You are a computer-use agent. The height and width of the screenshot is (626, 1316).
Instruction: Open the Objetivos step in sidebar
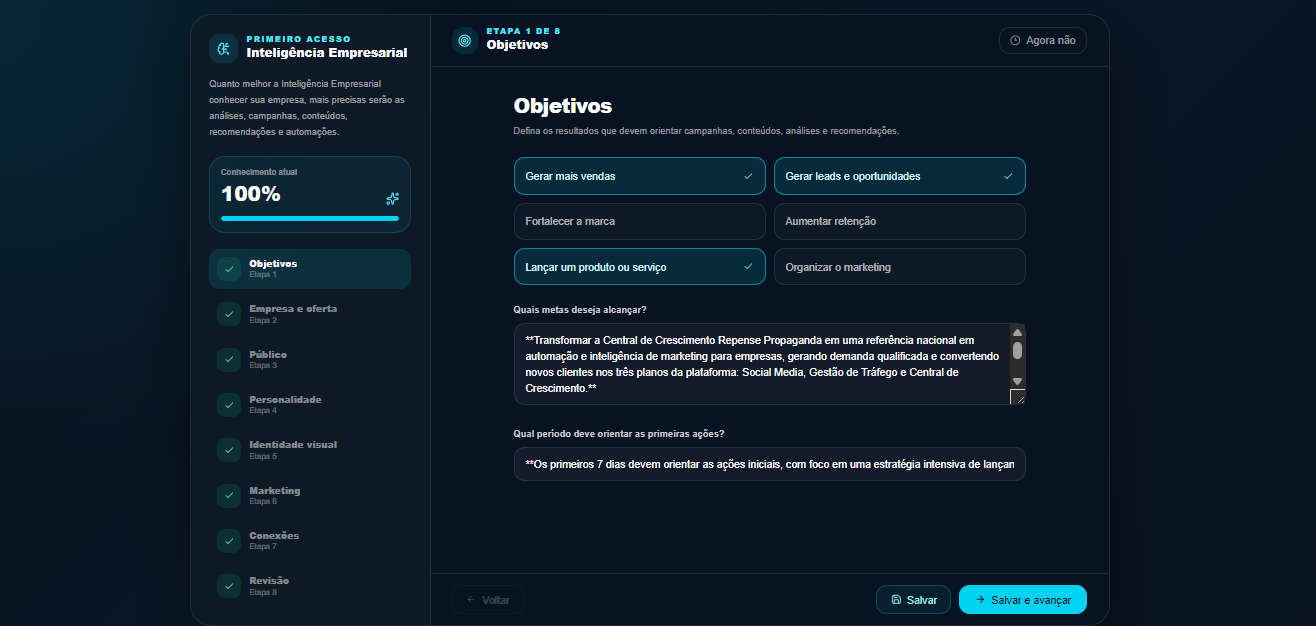coord(310,269)
